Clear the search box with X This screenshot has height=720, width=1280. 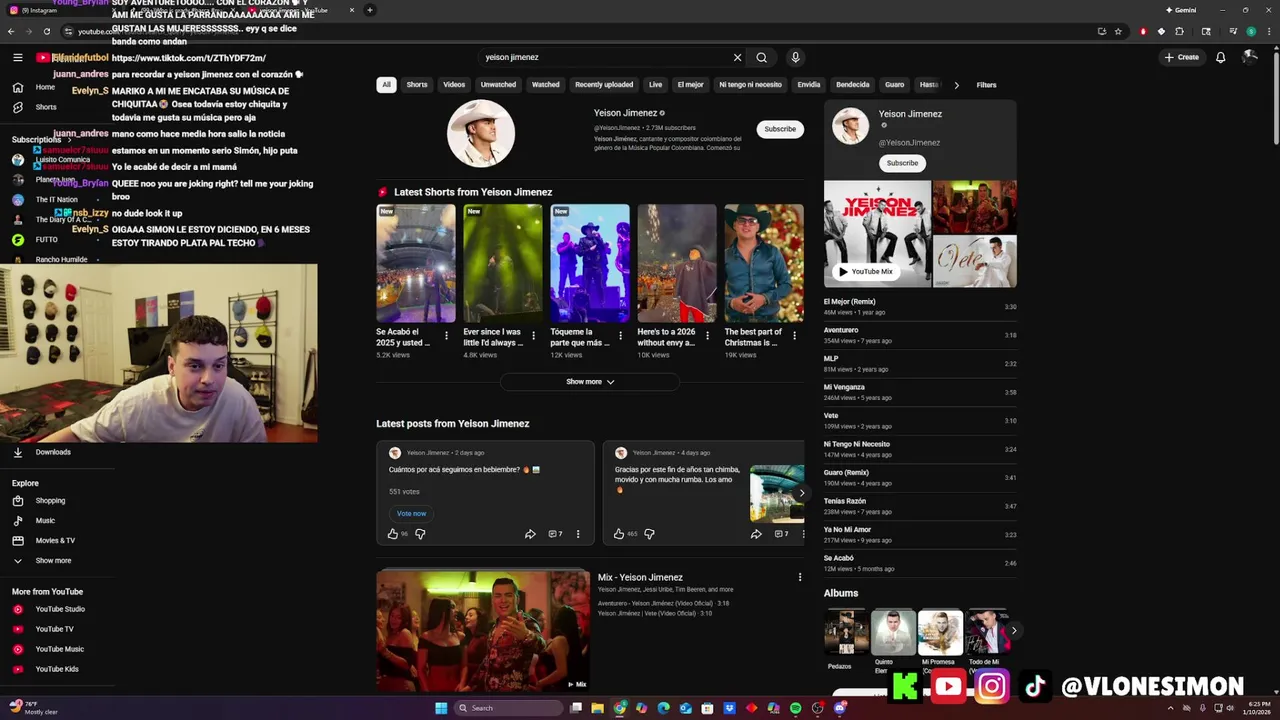click(737, 57)
